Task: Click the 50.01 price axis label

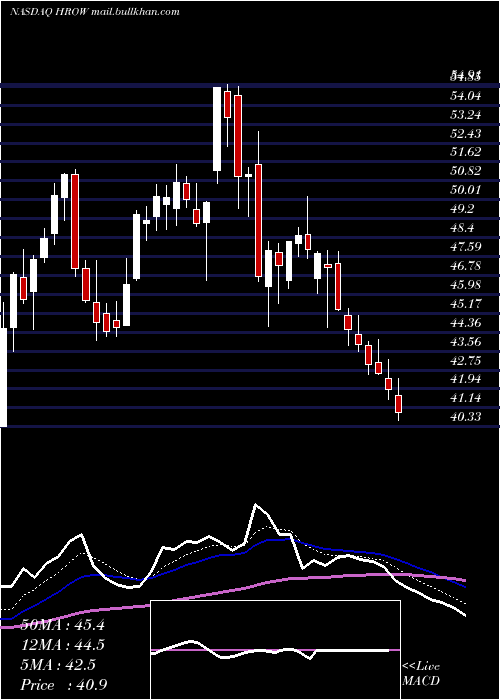Action: click(465, 190)
